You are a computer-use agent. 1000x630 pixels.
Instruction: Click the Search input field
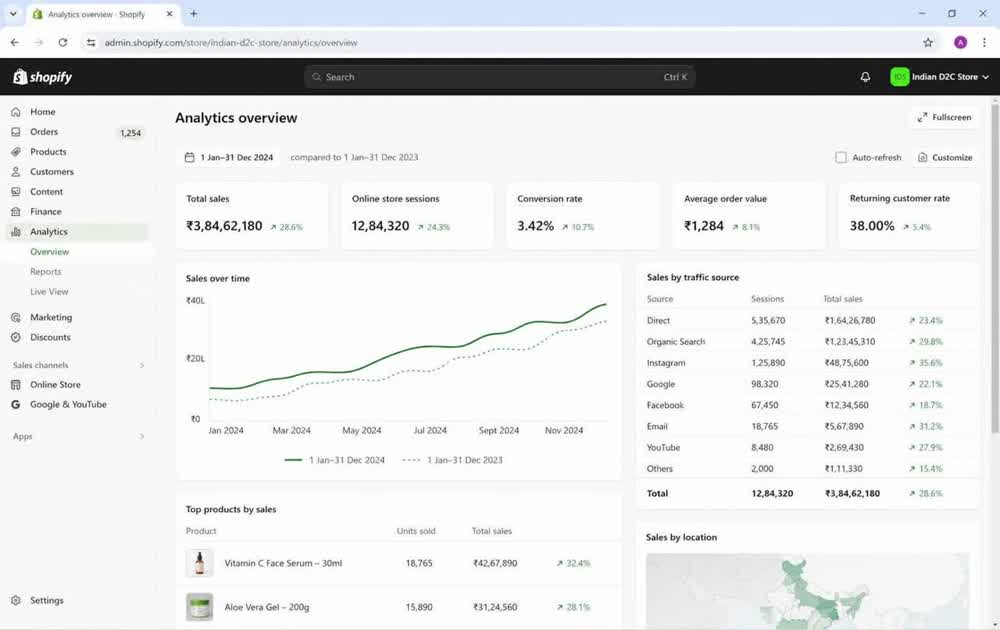tap(499, 77)
